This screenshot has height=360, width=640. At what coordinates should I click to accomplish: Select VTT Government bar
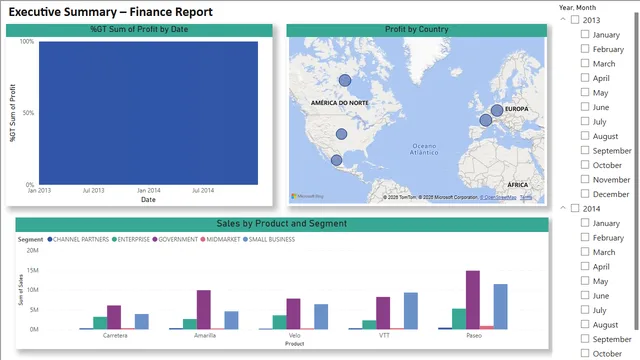tap(383, 313)
